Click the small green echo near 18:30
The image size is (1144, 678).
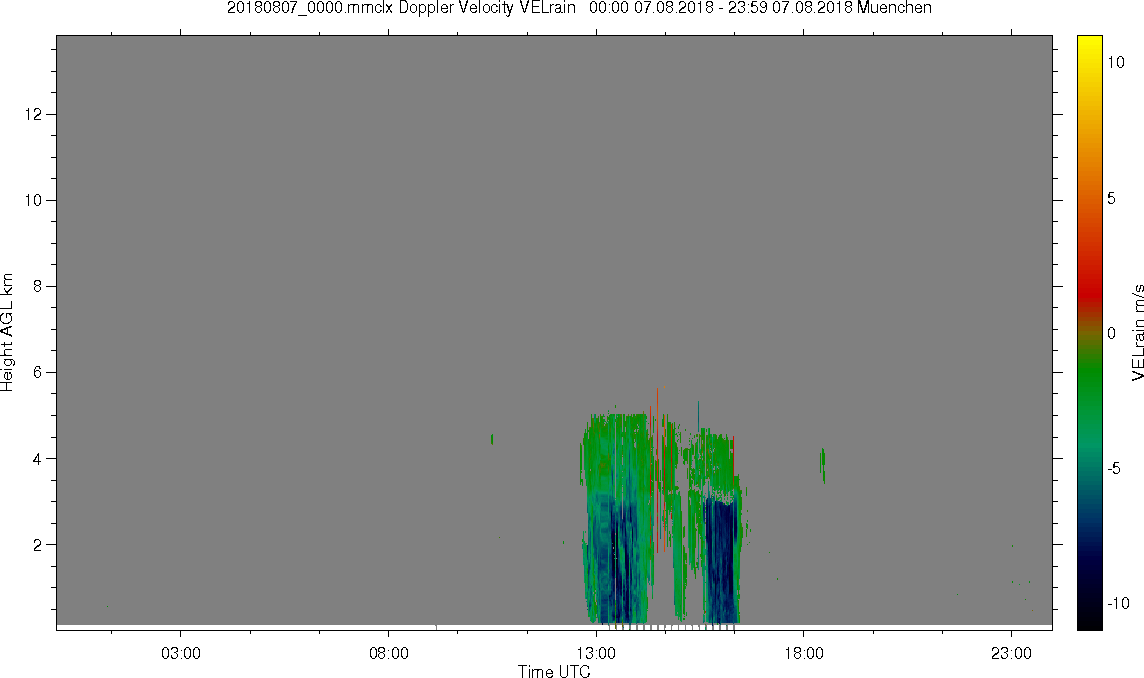[823, 465]
